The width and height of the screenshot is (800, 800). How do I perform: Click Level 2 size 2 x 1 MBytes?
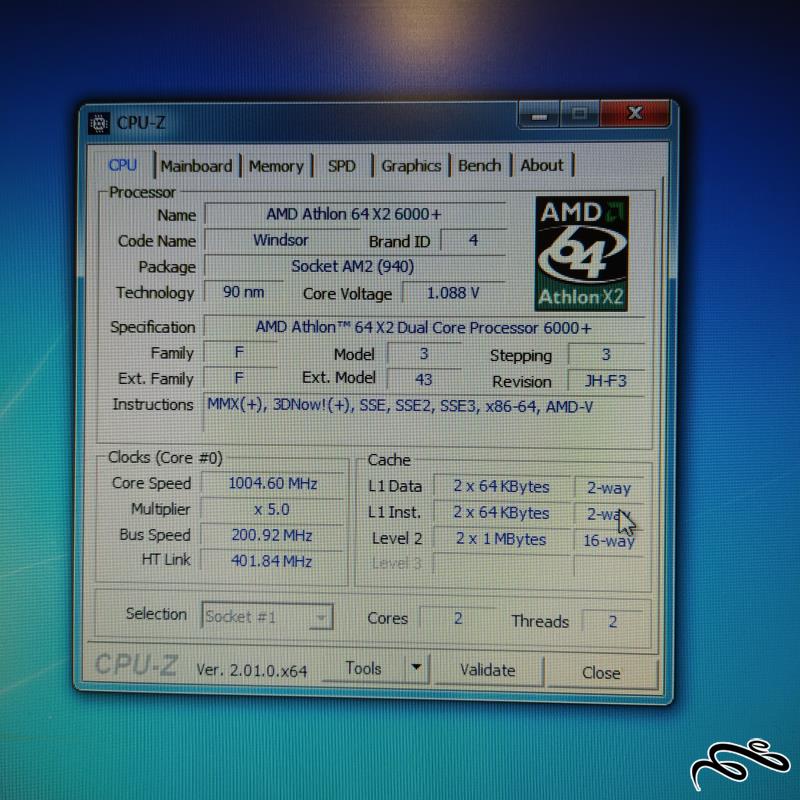click(x=502, y=539)
